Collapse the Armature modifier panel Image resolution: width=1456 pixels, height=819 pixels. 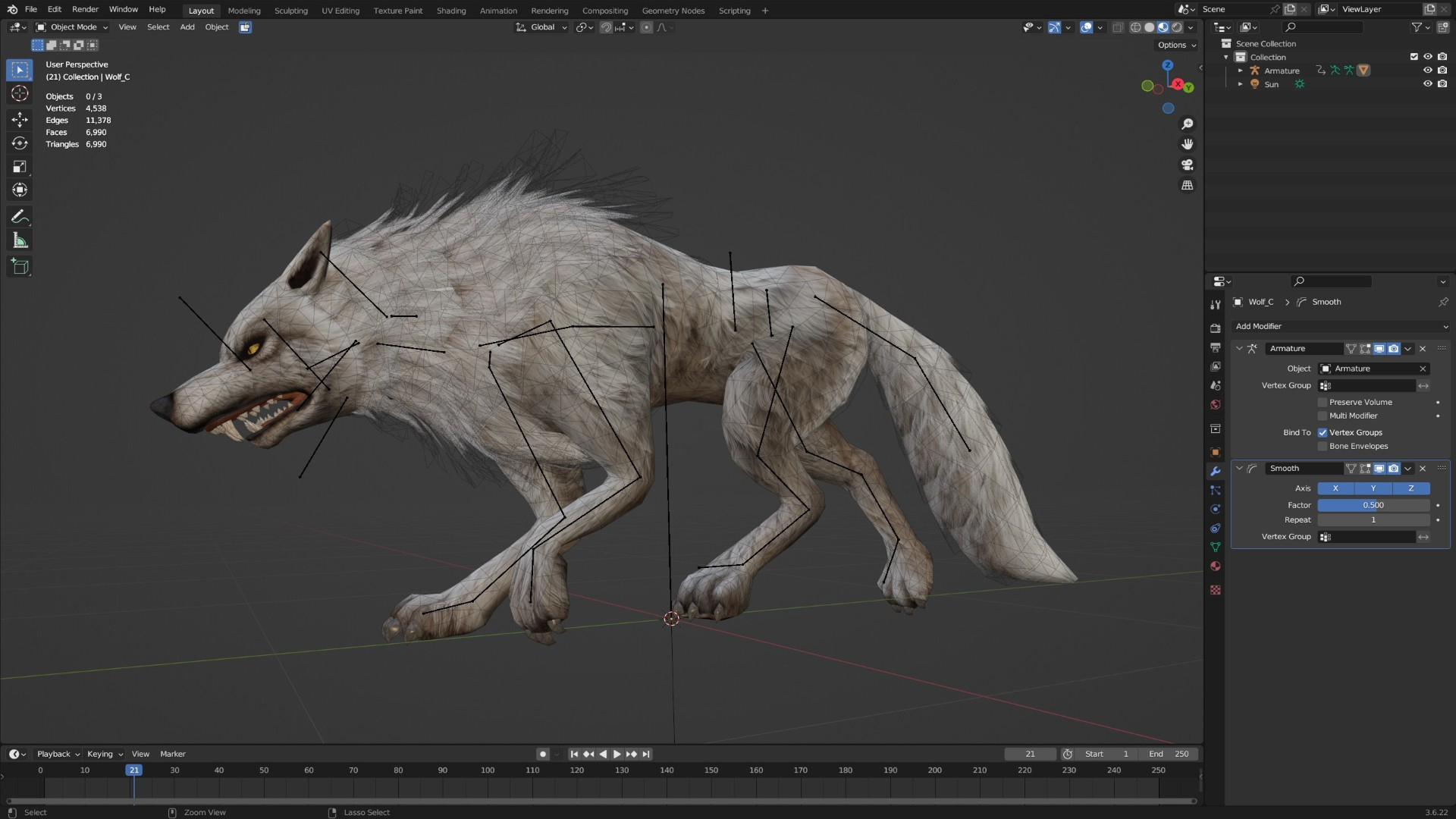pyautogui.click(x=1239, y=349)
